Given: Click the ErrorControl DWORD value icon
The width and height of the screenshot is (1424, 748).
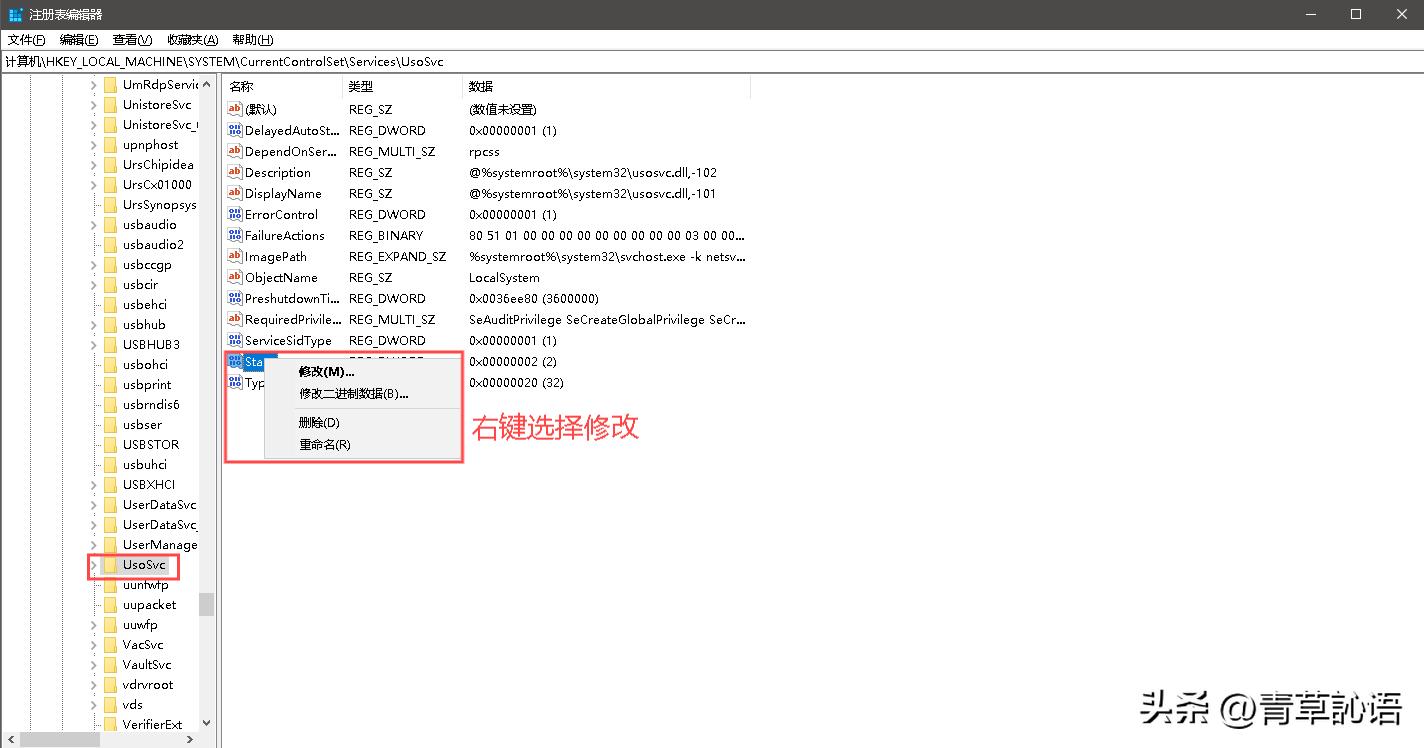Looking at the screenshot, I should 235,215.
